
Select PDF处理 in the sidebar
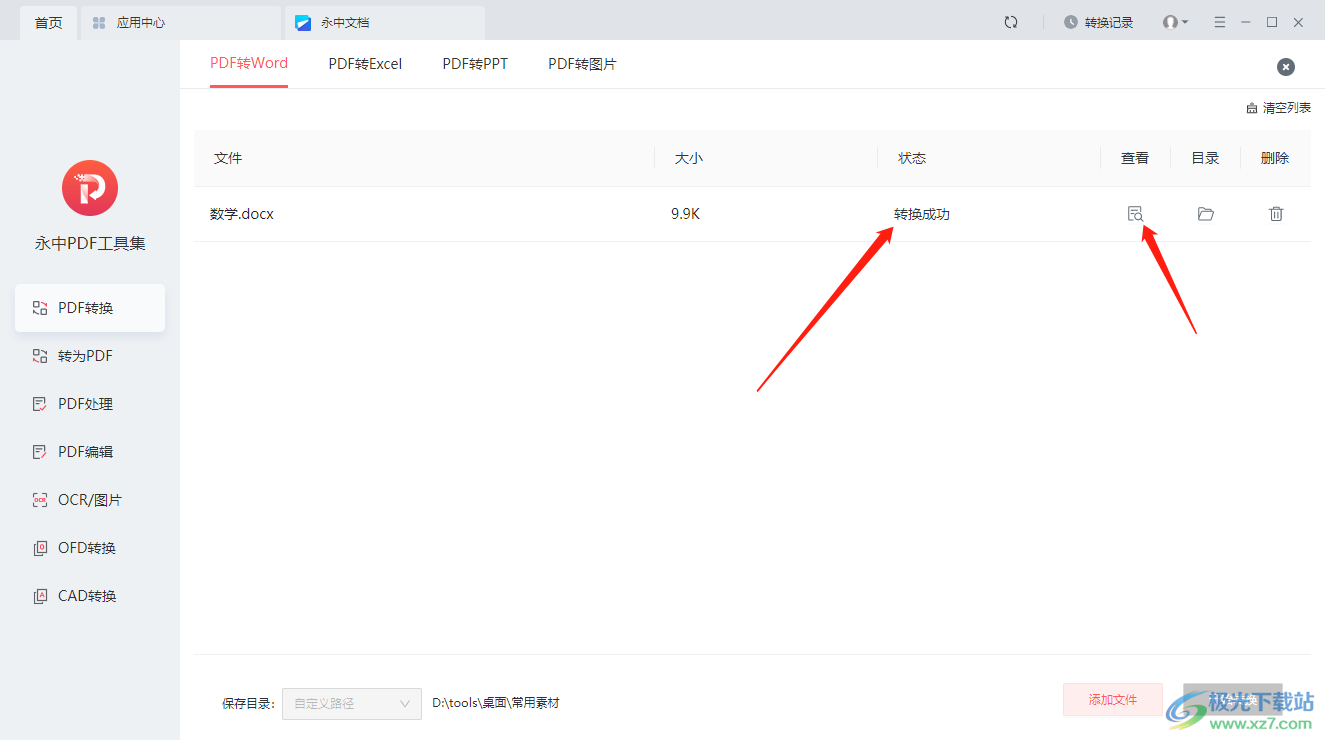90,404
